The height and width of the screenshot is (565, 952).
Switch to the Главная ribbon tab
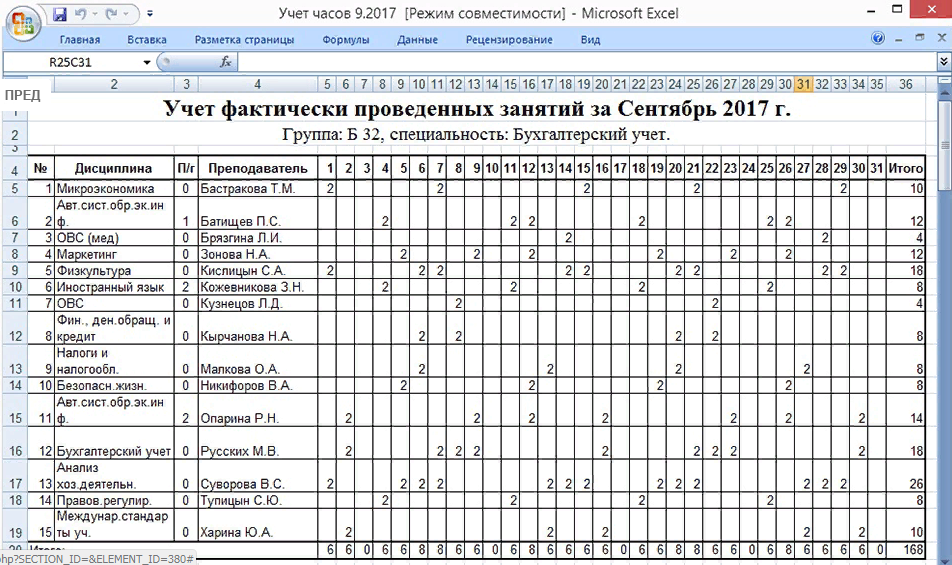click(80, 40)
